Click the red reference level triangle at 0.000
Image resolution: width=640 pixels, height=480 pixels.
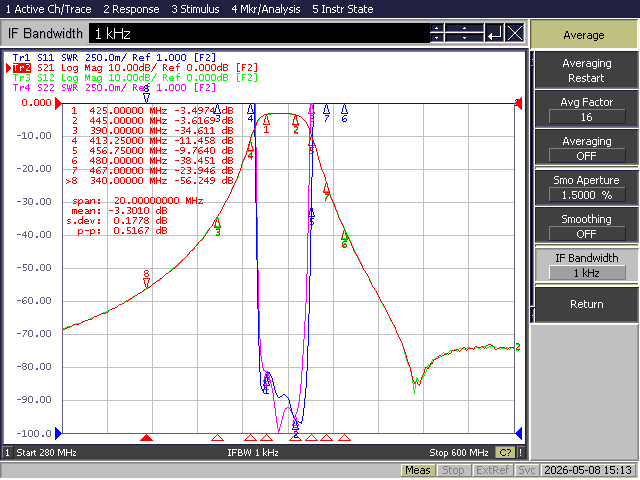[58, 103]
